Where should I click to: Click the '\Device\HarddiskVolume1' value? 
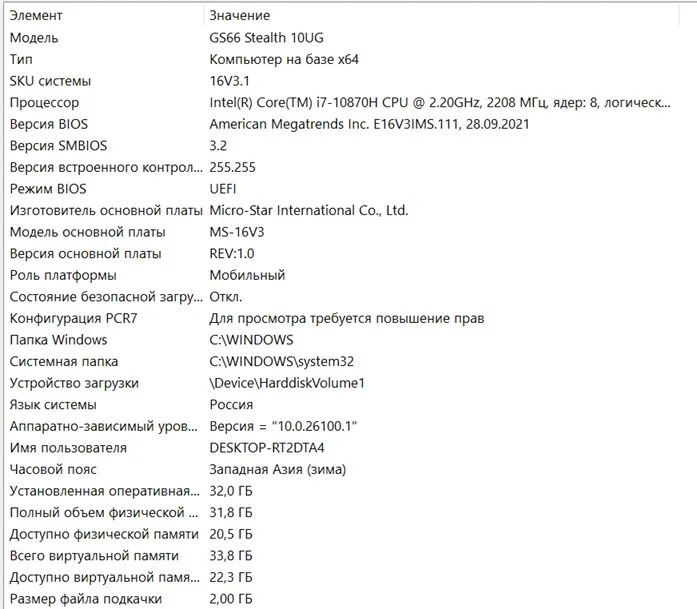coord(287,383)
